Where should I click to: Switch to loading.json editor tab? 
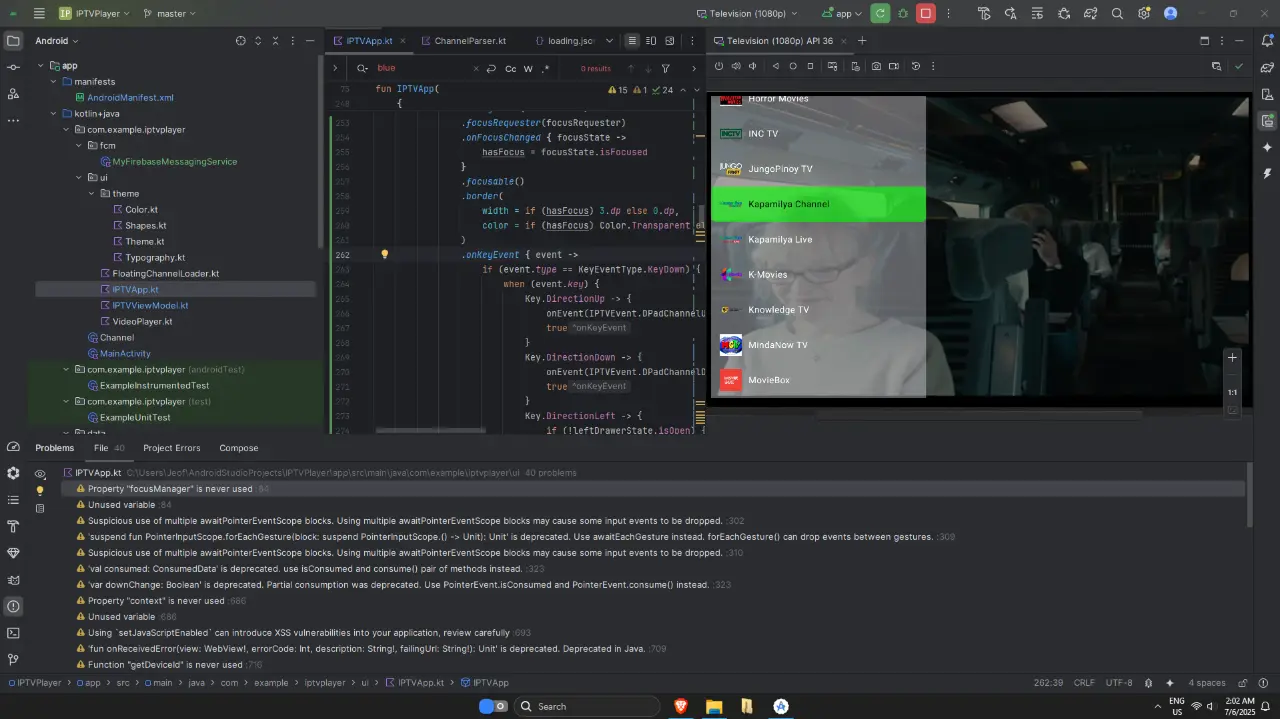click(x=563, y=41)
